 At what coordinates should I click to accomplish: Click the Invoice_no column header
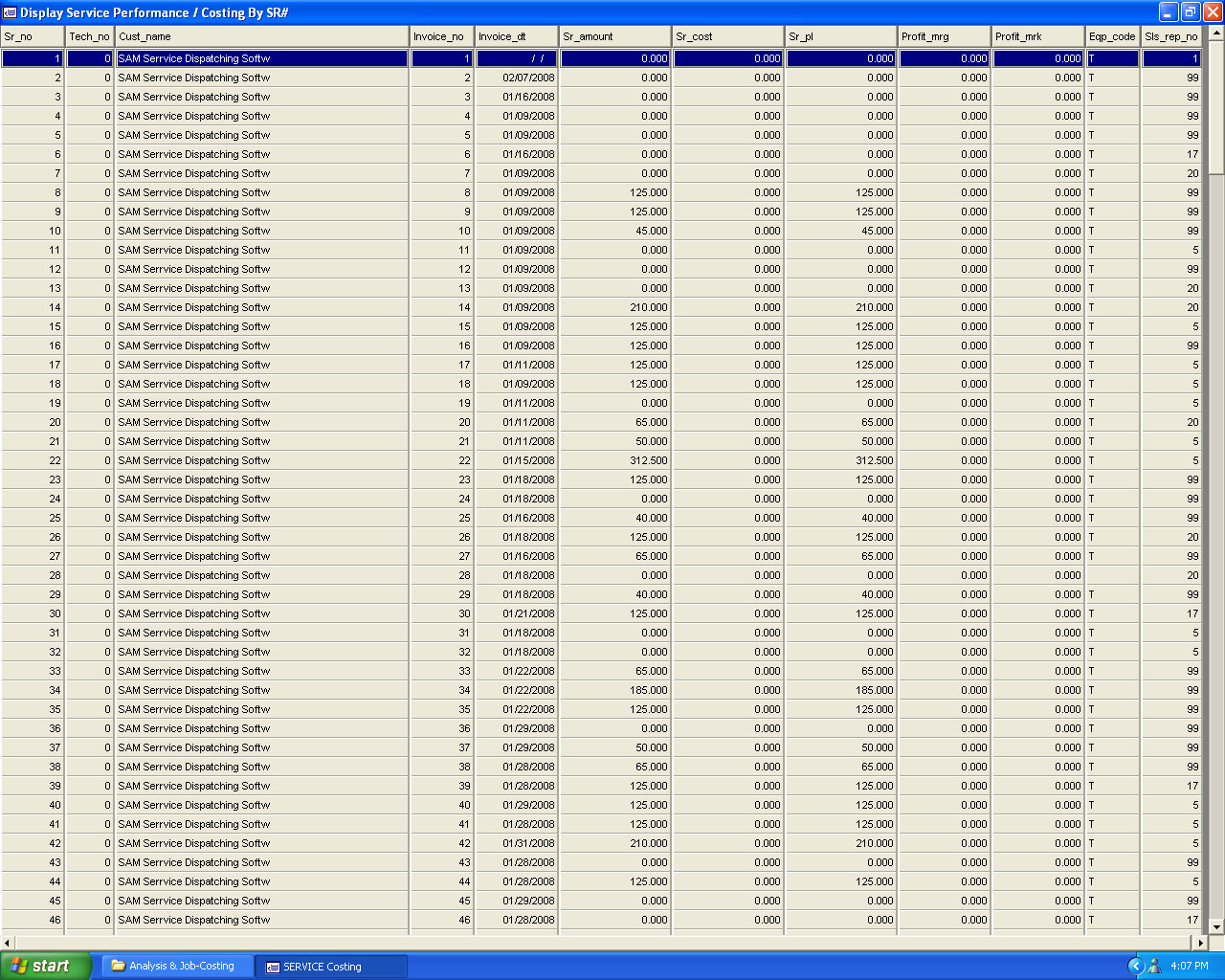[x=441, y=36]
